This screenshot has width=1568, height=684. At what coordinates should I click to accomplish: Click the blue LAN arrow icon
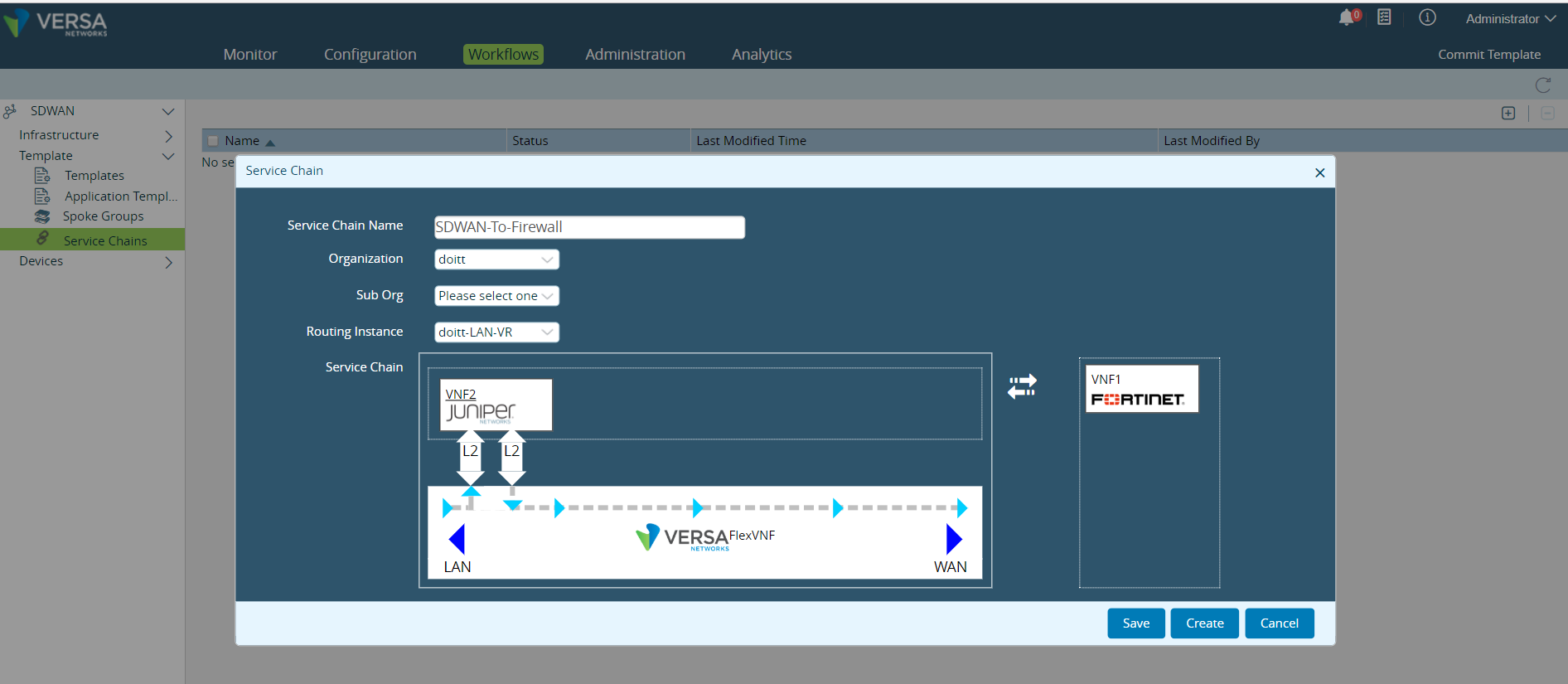tap(457, 539)
